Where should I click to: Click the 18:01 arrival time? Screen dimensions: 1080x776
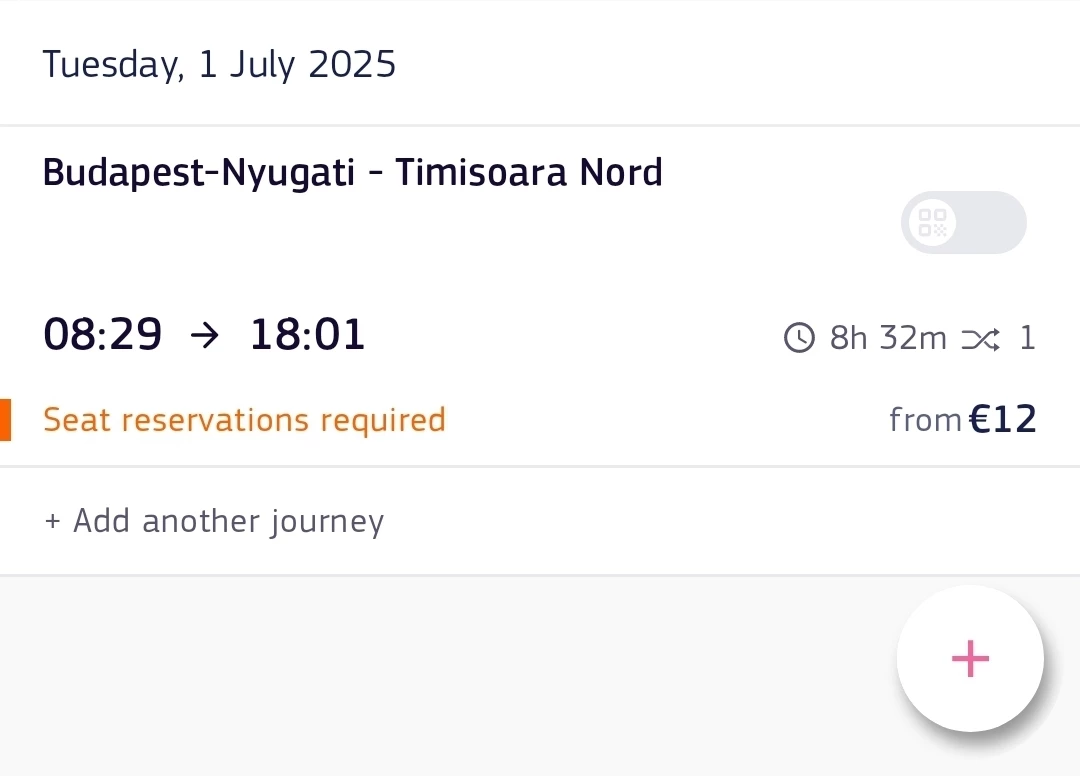click(307, 335)
